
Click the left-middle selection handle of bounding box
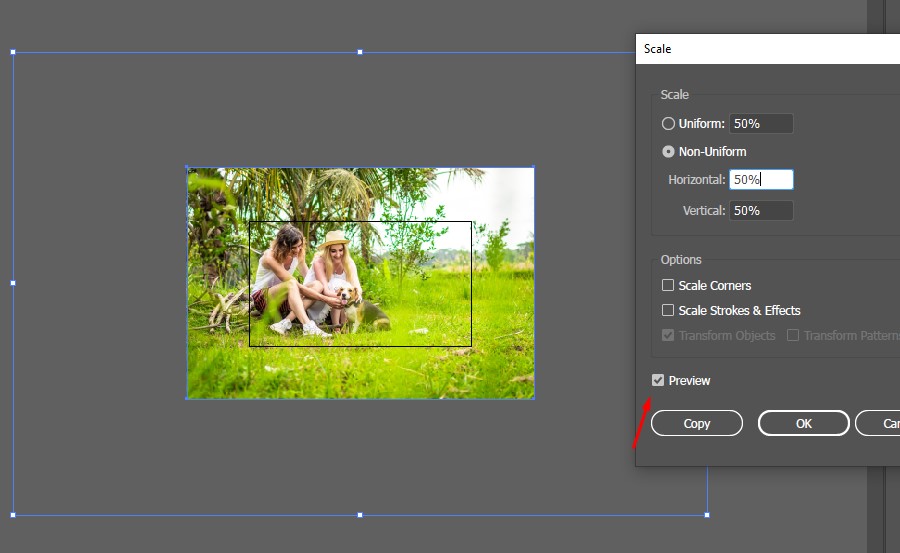click(13, 283)
